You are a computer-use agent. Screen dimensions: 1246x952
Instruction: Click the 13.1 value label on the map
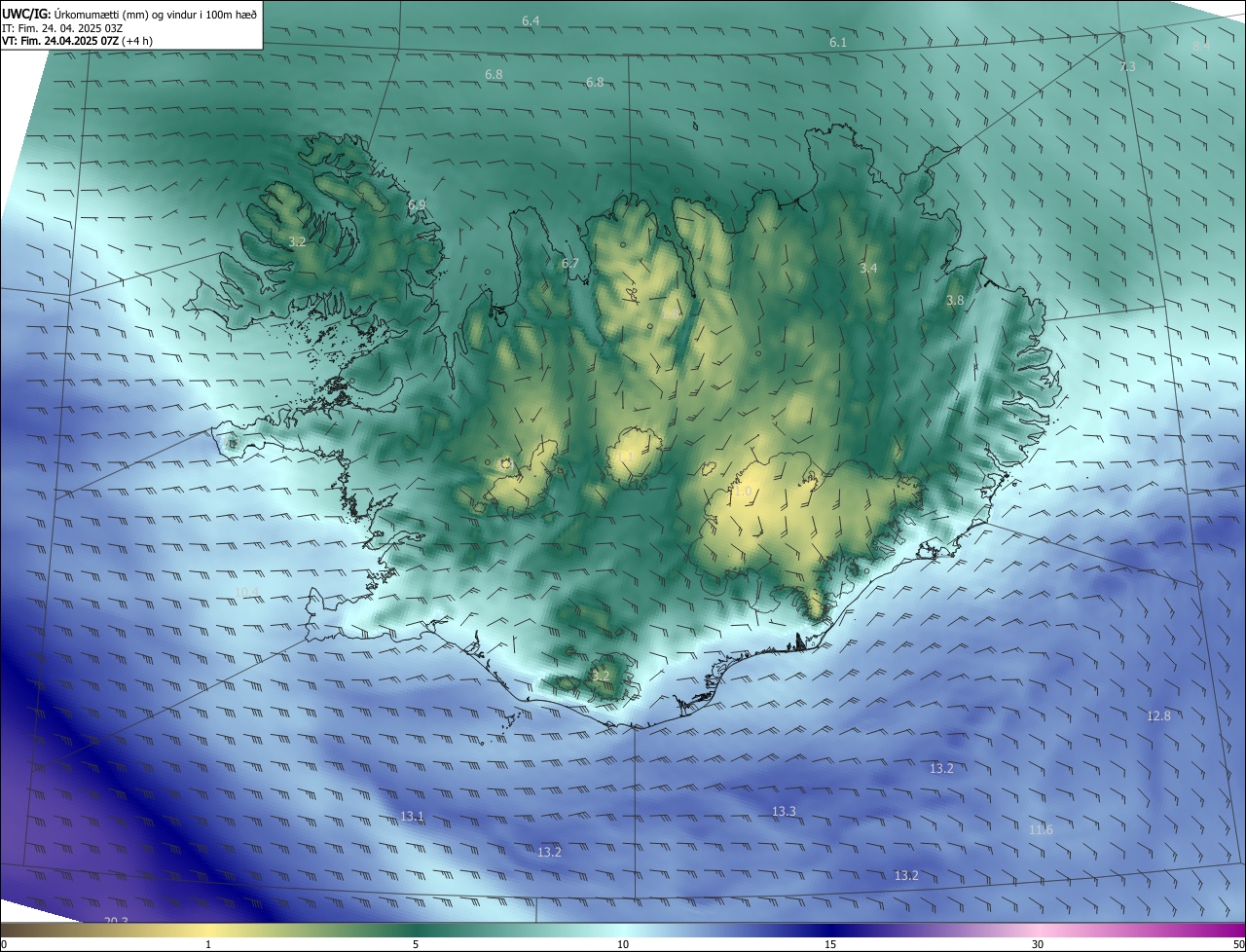pyautogui.click(x=412, y=816)
